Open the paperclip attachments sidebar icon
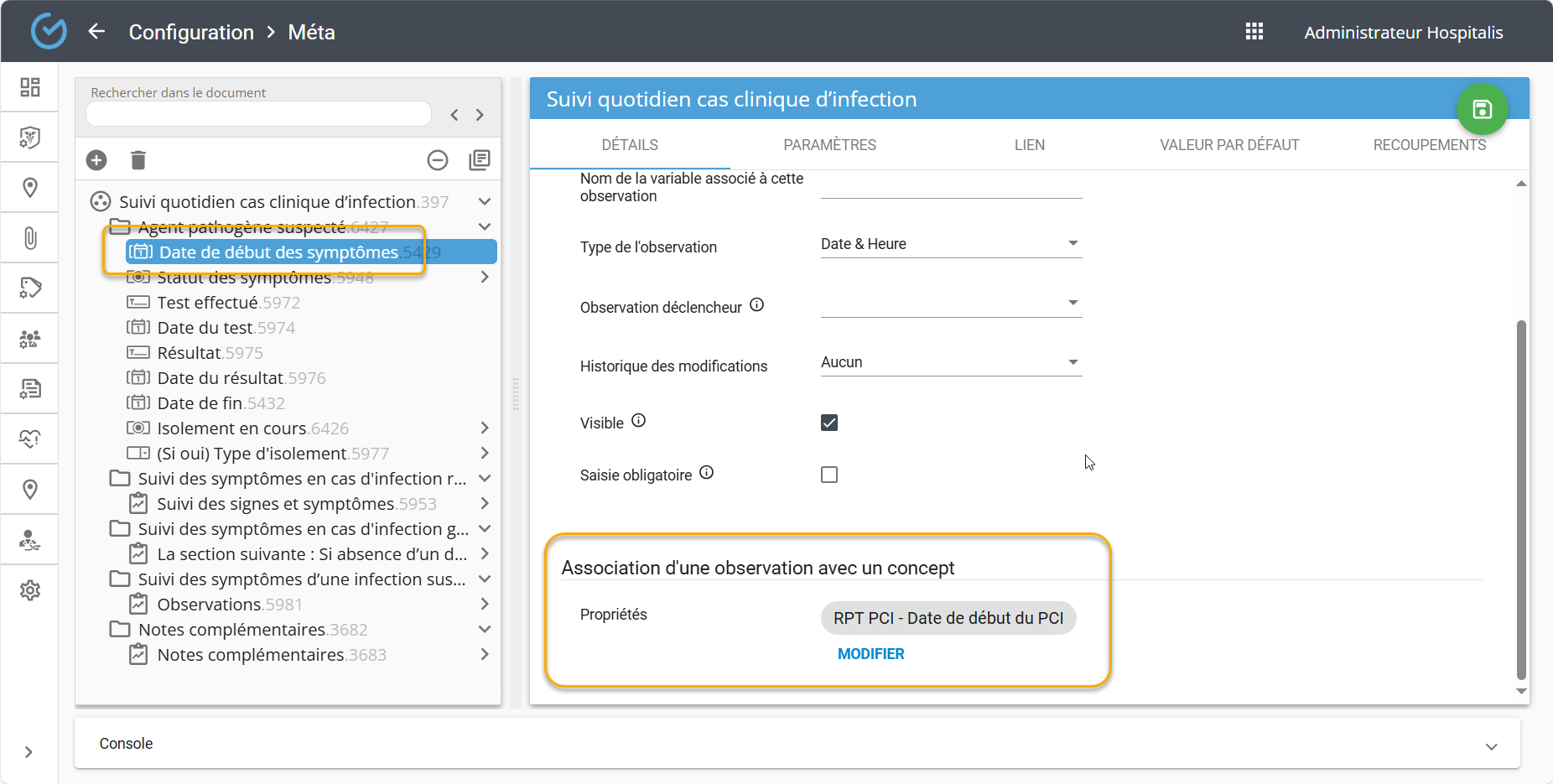This screenshot has height=784, width=1553. (30, 238)
